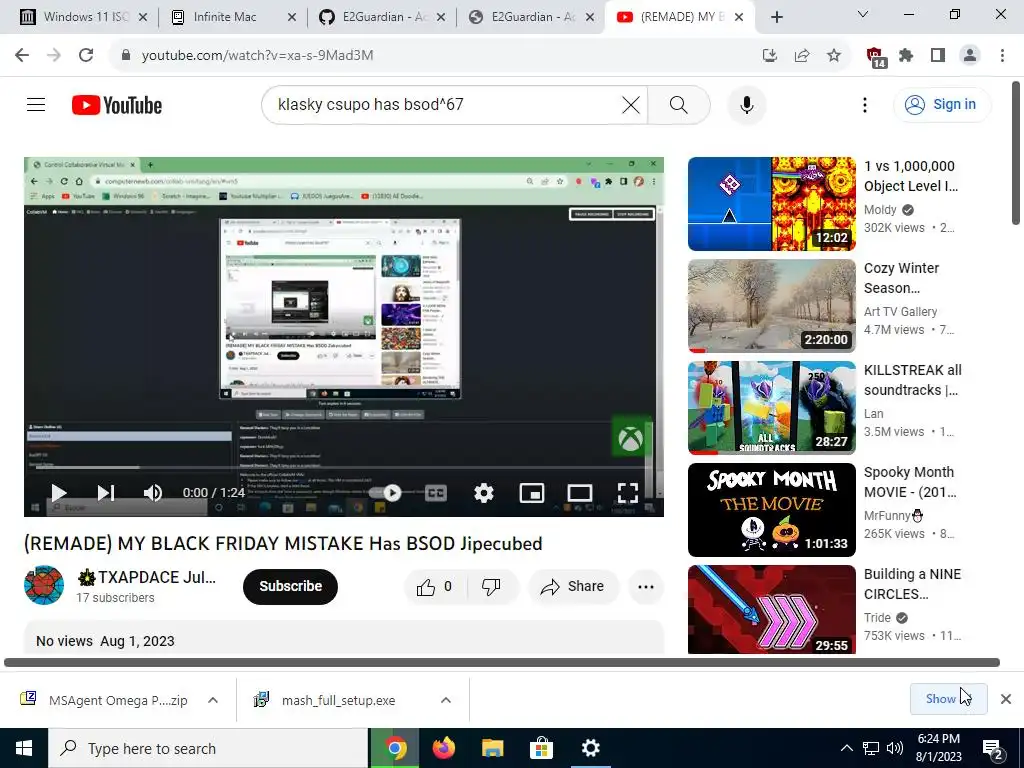Open the tab search dropdown chevron
The image size is (1024, 768).
[863, 14]
